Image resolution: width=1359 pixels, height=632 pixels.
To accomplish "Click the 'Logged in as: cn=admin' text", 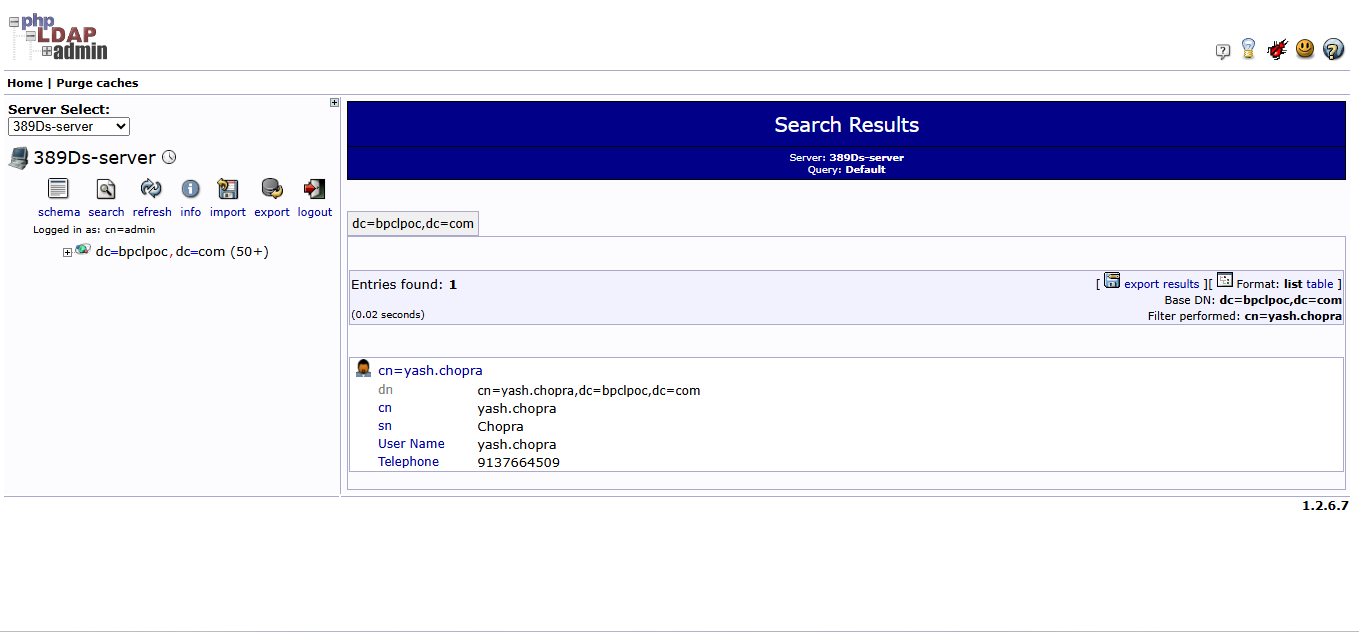I will click(x=94, y=230).
